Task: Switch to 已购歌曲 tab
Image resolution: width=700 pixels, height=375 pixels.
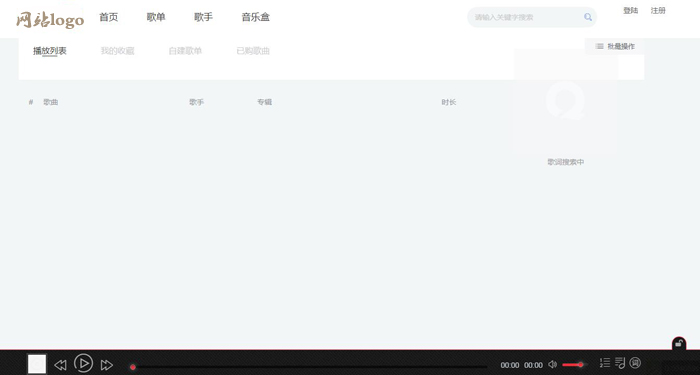Action: coord(253,51)
